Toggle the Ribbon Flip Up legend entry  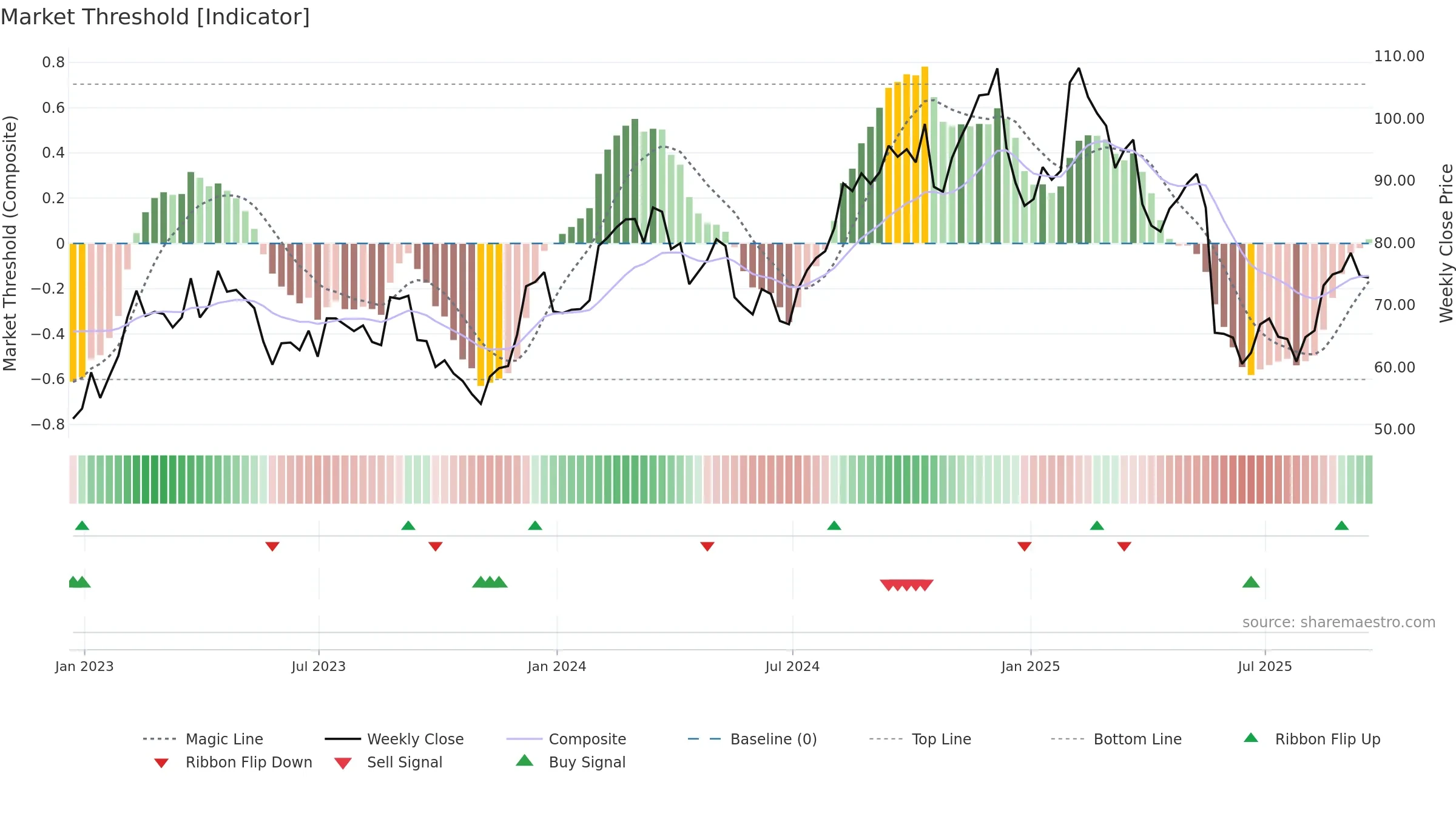(x=1312, y=739)
